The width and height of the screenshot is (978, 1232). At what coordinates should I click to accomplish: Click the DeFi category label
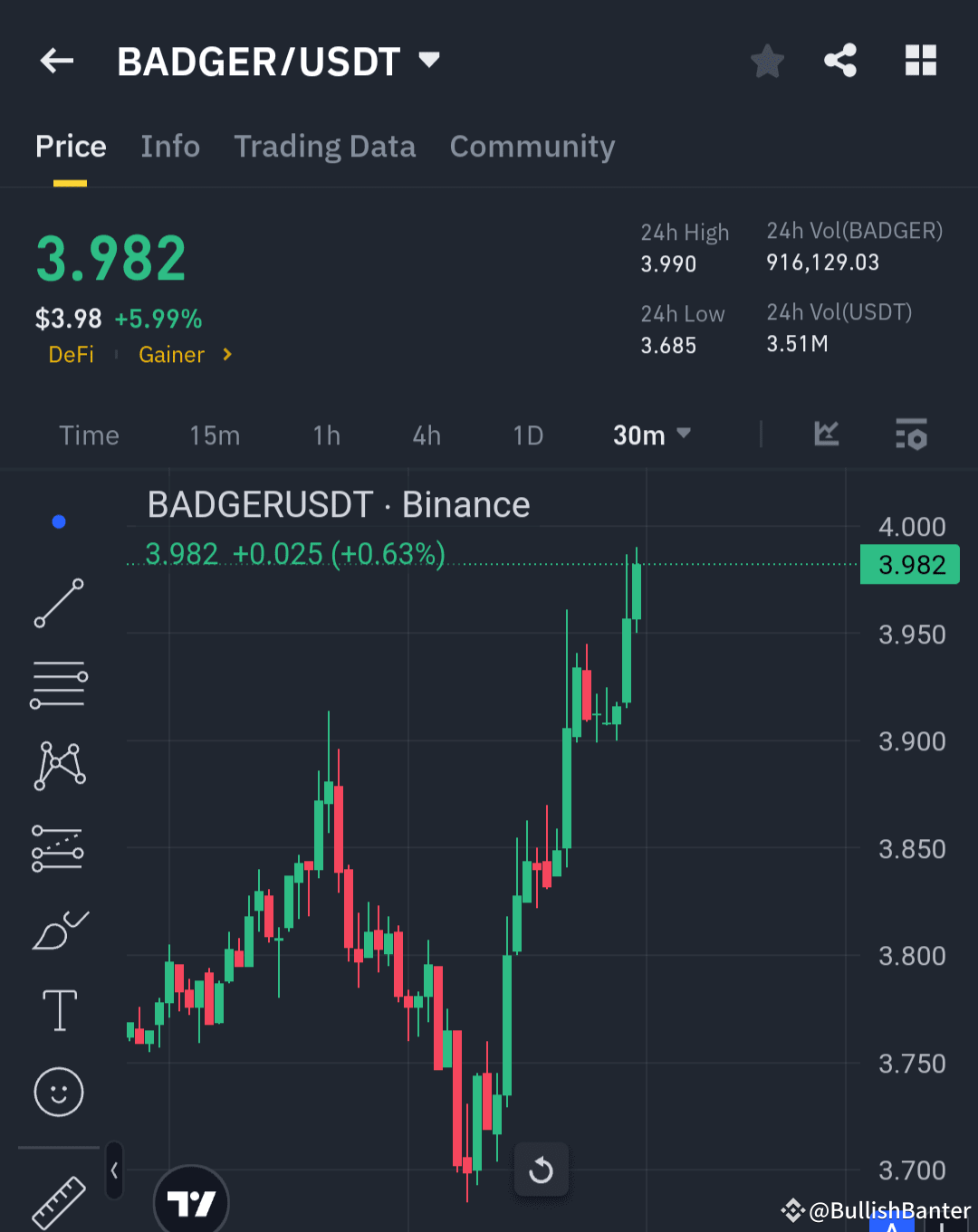72,355
